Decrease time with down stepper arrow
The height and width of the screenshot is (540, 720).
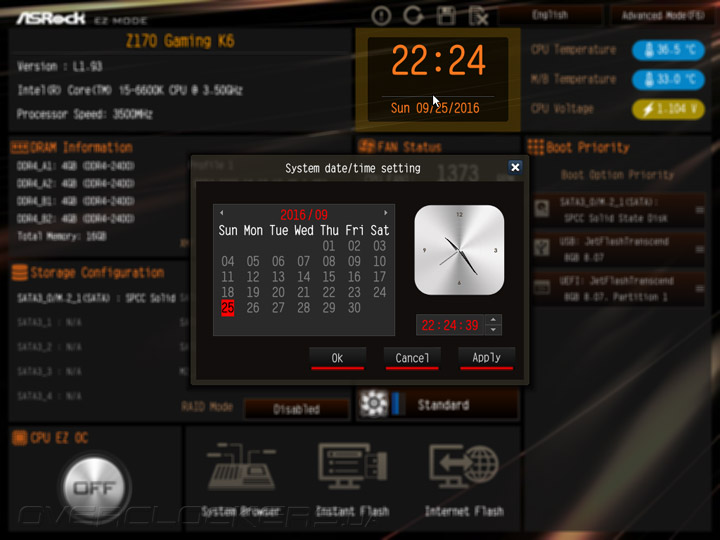493,330
